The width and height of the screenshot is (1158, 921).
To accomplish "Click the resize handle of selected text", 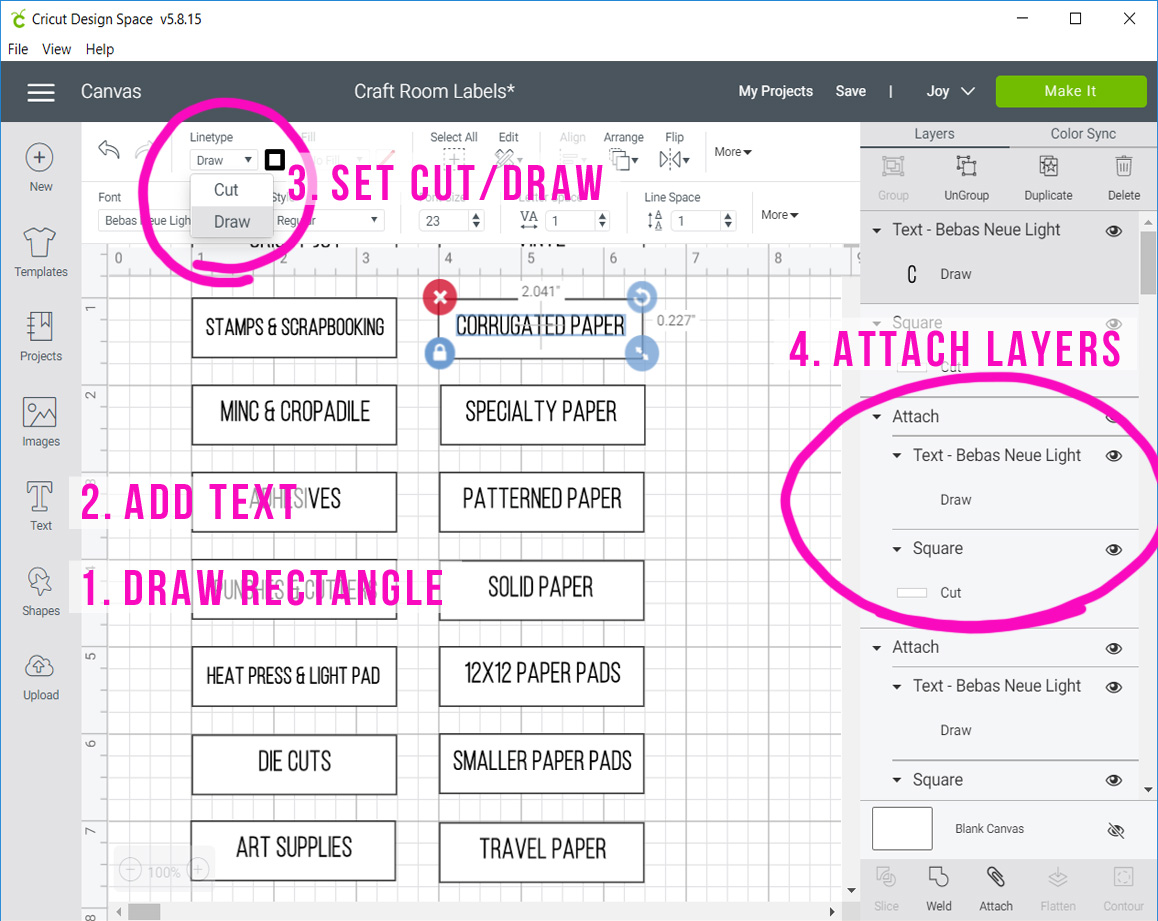I will (x=642, y=354).
